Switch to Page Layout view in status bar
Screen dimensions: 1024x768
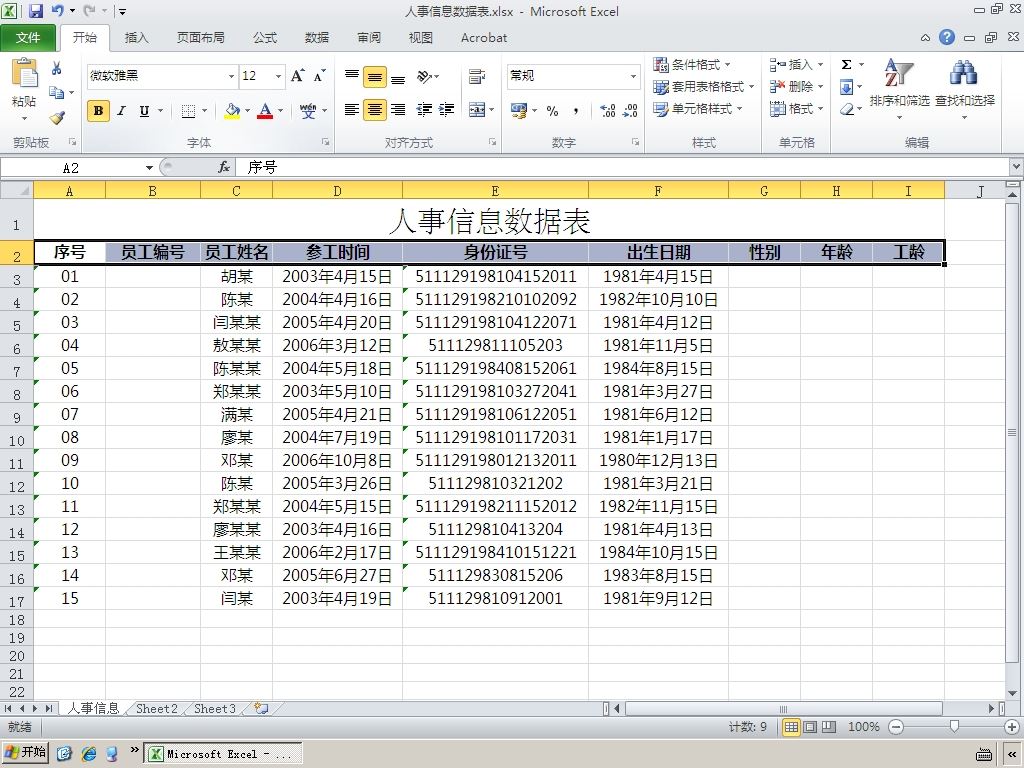pyautogui.click(x=810, y=727)
